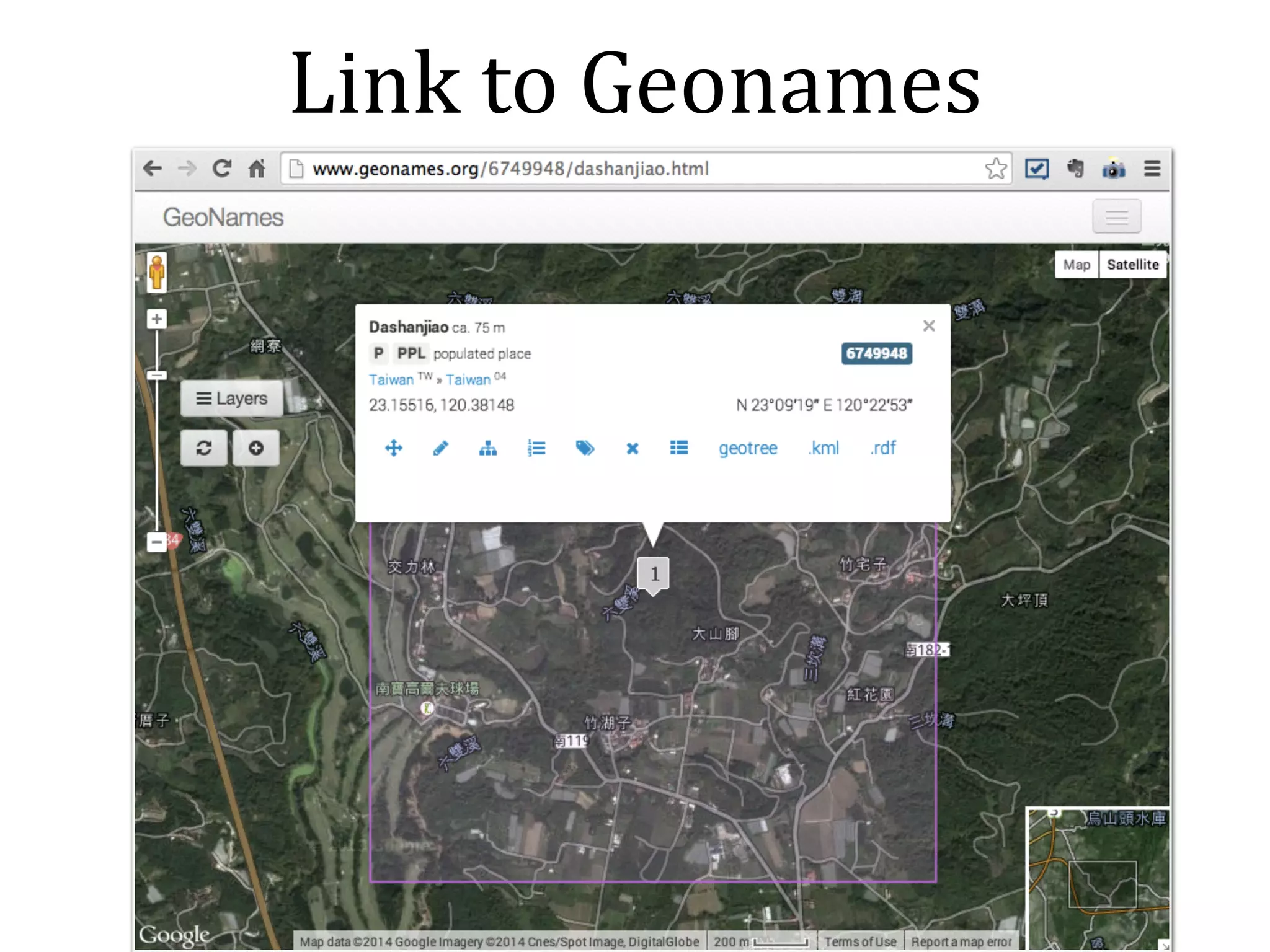Image resolution: width=1270 pixels, height=952 pixels.
Task: Click the PPL feature code badge
Action: coord(411,353)
